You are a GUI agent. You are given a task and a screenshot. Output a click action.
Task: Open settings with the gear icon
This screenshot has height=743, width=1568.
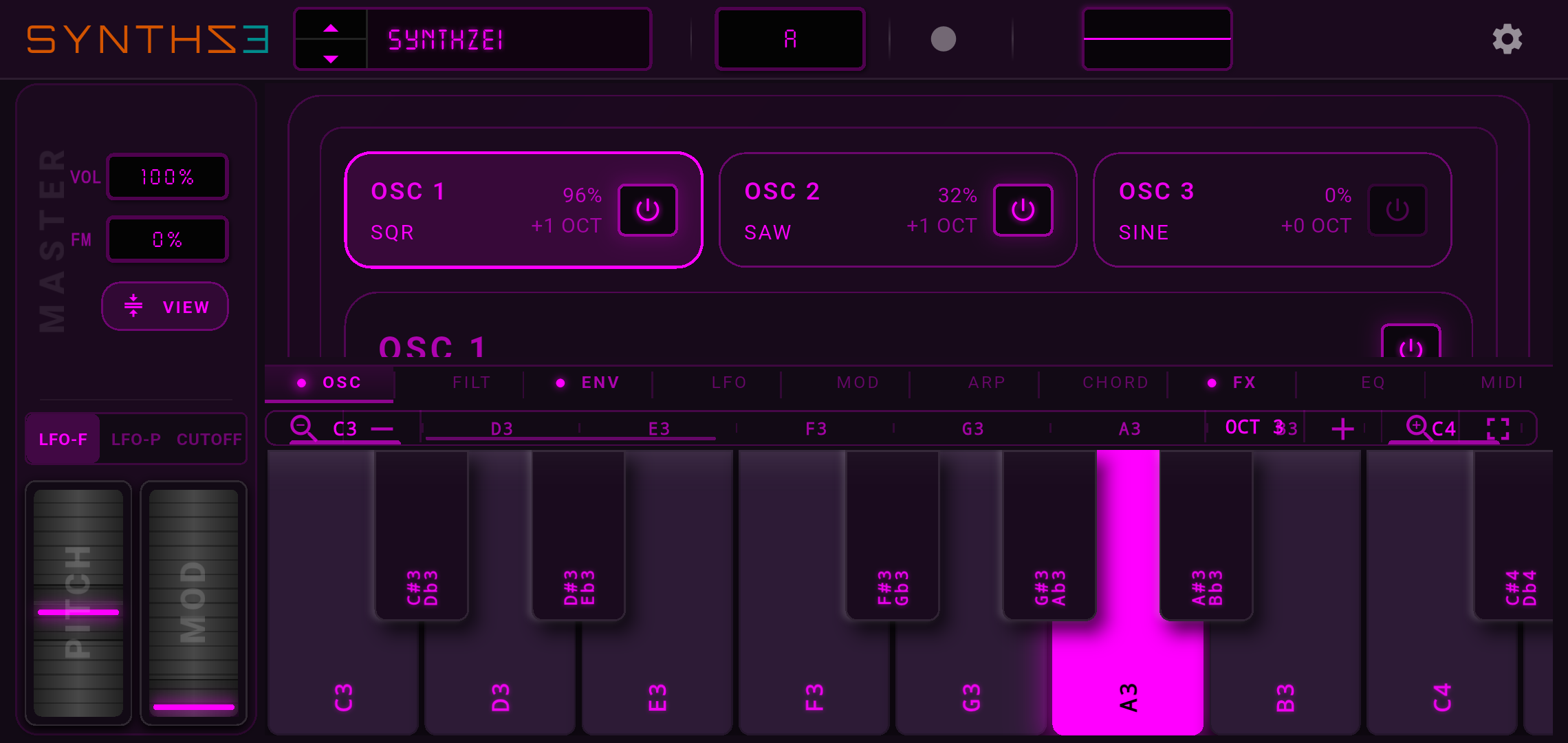click(1507, 39)
